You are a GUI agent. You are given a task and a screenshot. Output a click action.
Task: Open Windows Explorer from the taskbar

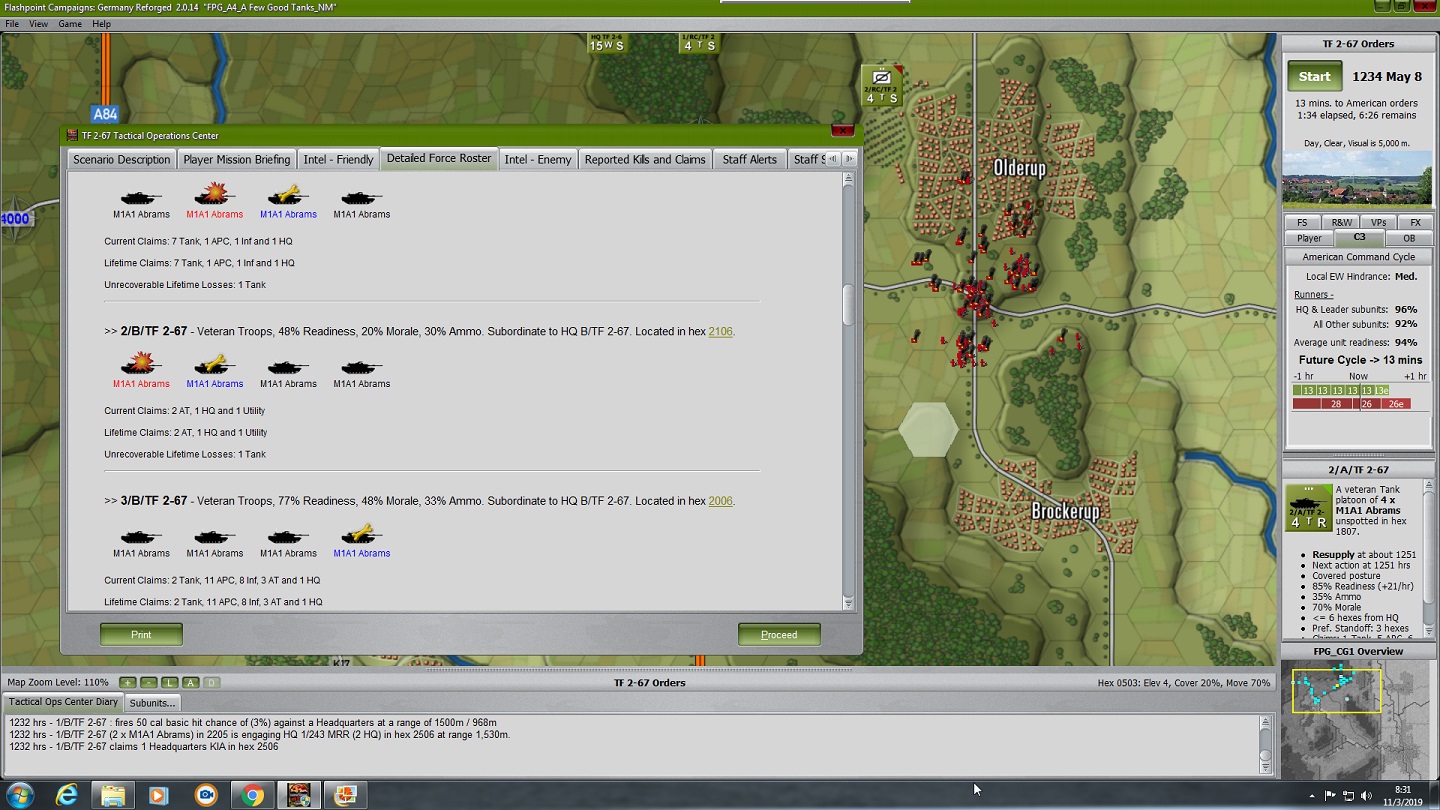pos(113,795)
